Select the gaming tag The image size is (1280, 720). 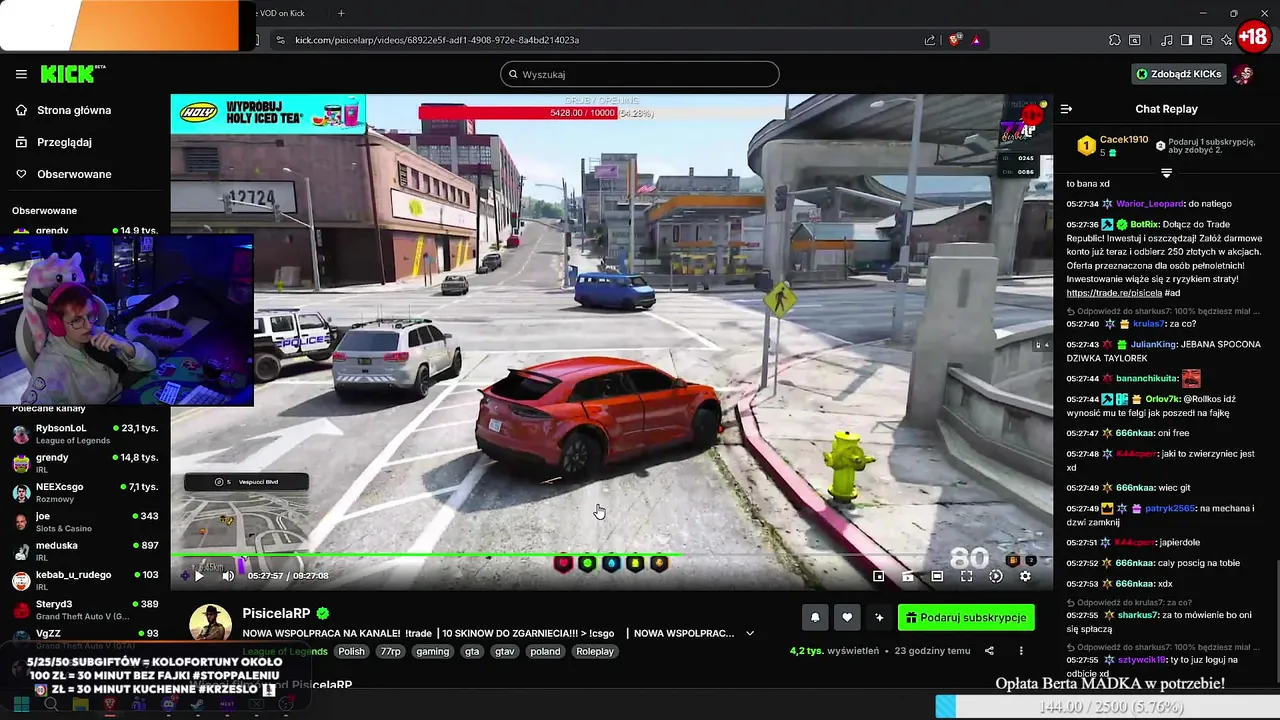[x=432, y=651]
